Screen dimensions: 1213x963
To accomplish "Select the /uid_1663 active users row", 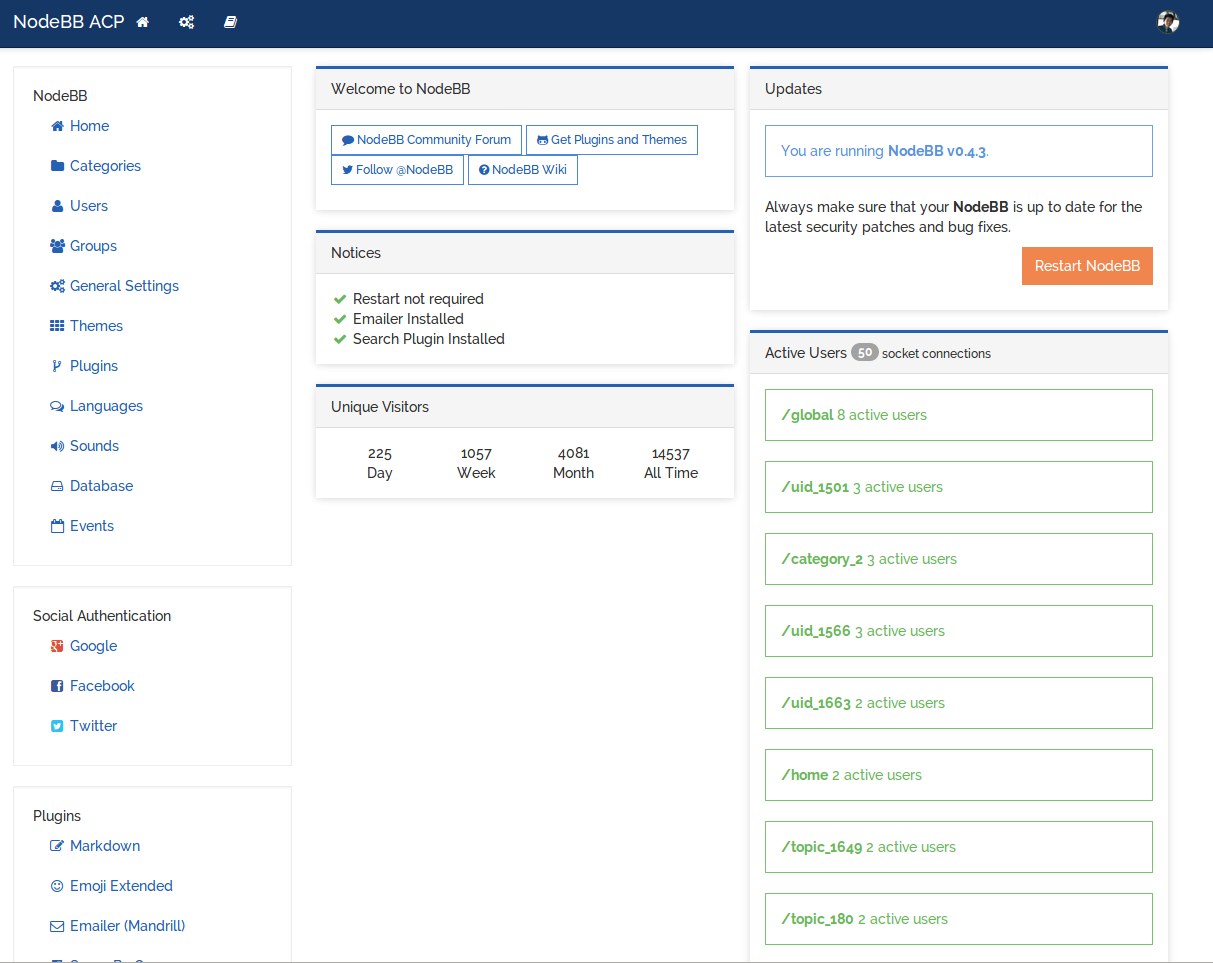I will tap(959, 703).
